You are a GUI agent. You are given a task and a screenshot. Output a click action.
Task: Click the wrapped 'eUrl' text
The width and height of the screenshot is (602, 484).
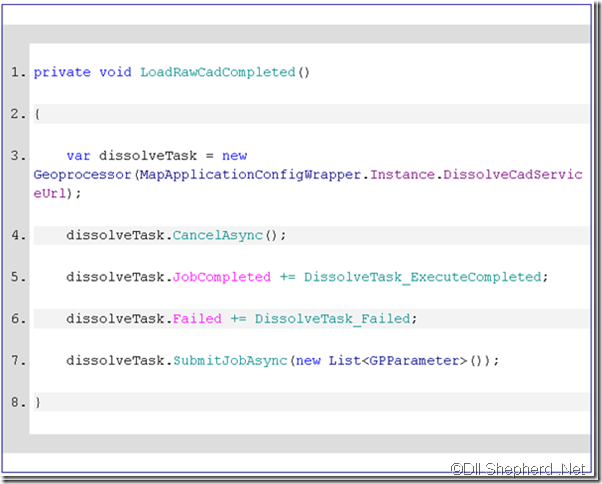(50, 193)
